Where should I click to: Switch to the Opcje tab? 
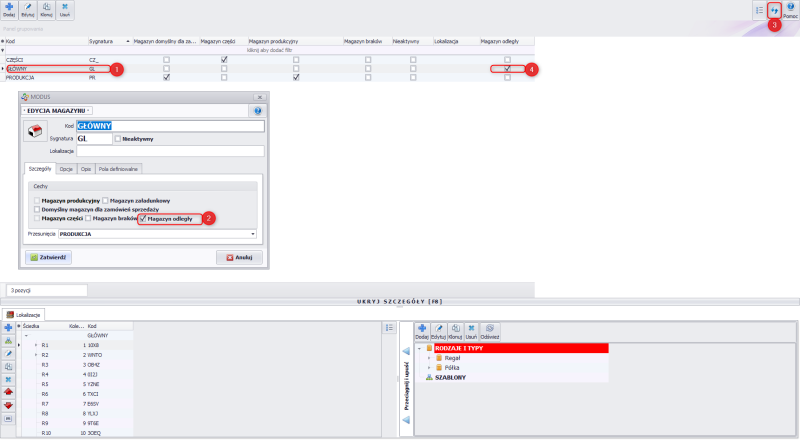click(x=66, y=169)
